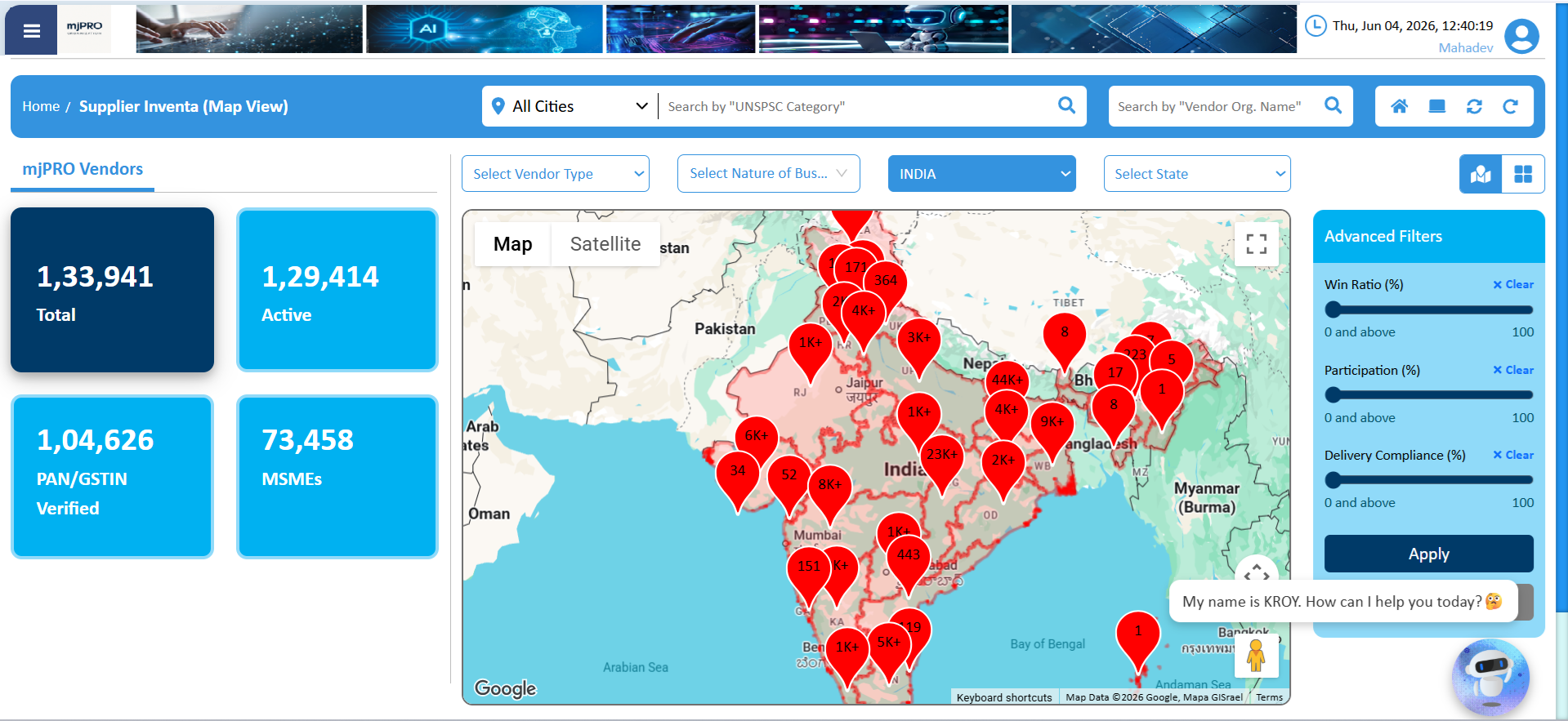
Task: Expand the All Cities dropdown
Action: click(x=570, y=106)
